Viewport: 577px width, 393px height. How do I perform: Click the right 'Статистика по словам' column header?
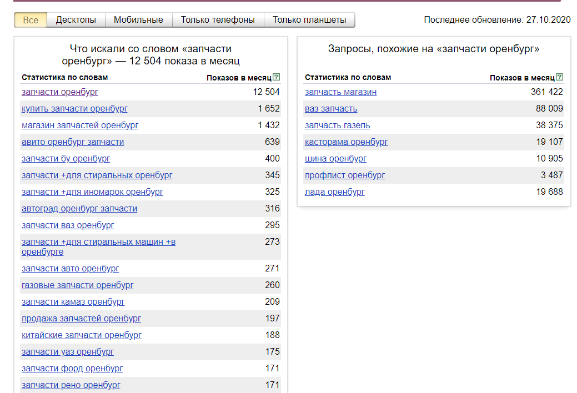point(348,77)
